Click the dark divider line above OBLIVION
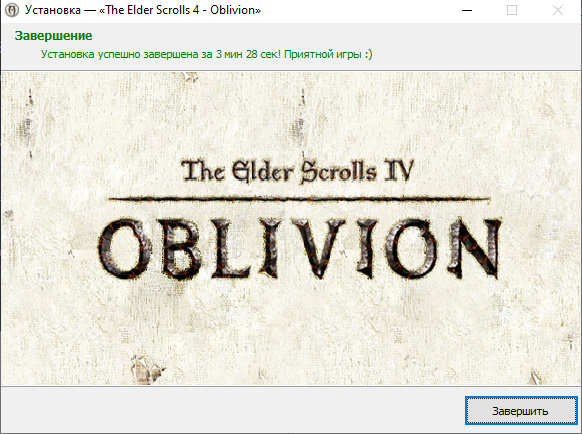582x434 pixels. click(x=299, y=200)
